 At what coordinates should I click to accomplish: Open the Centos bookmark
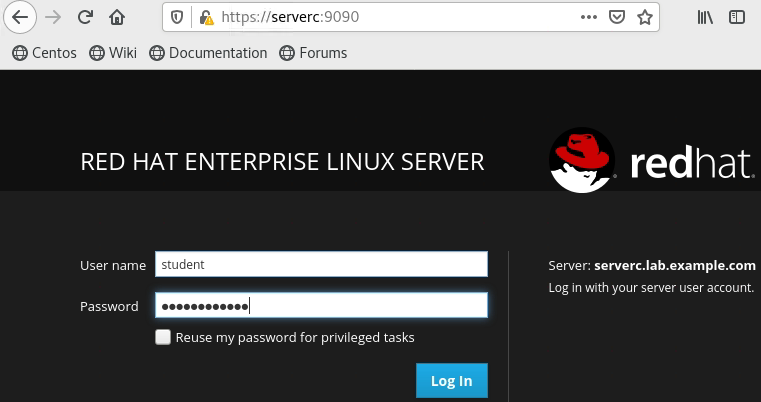tap(44, 53)
